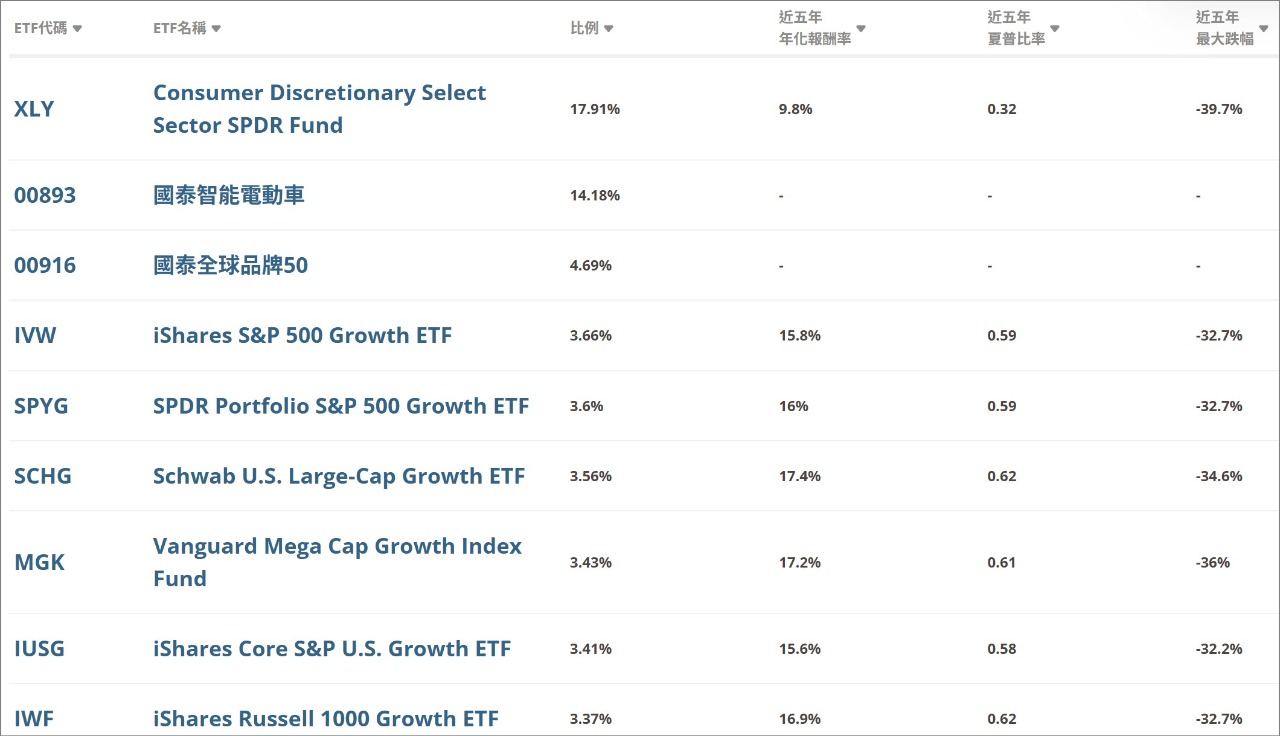Open the XLY ticker link
This screenshot has height=736, width=1280.
click(34, 109)
